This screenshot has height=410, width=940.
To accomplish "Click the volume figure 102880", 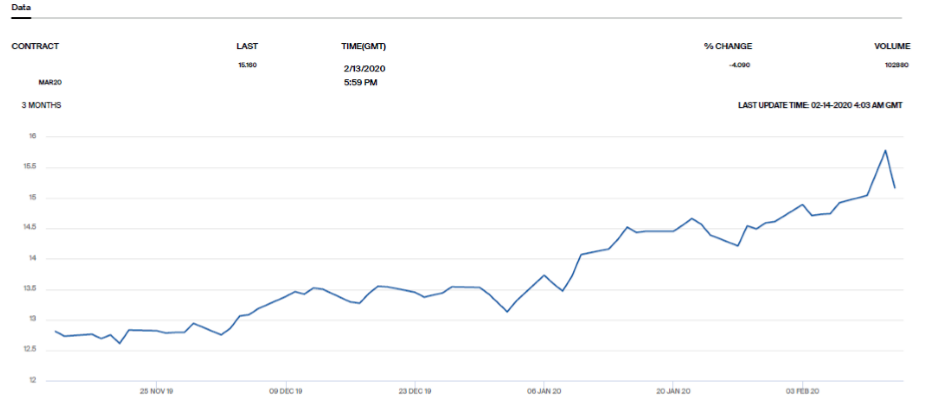I will 896,65.
